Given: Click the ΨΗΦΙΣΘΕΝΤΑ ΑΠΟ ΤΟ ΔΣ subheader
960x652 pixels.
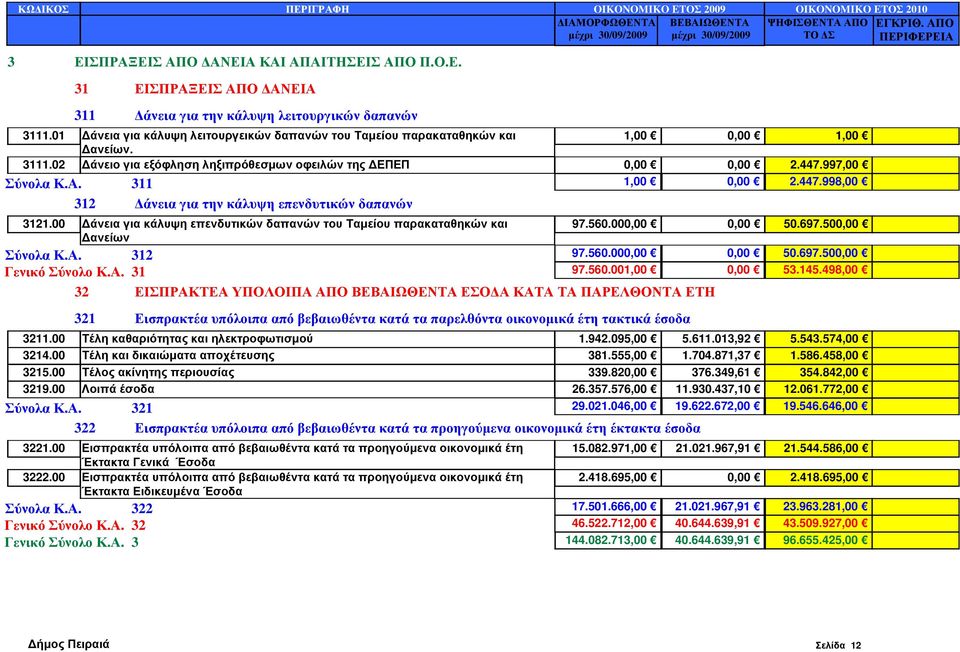Looking at the screenshot, I should pos(819,29).
